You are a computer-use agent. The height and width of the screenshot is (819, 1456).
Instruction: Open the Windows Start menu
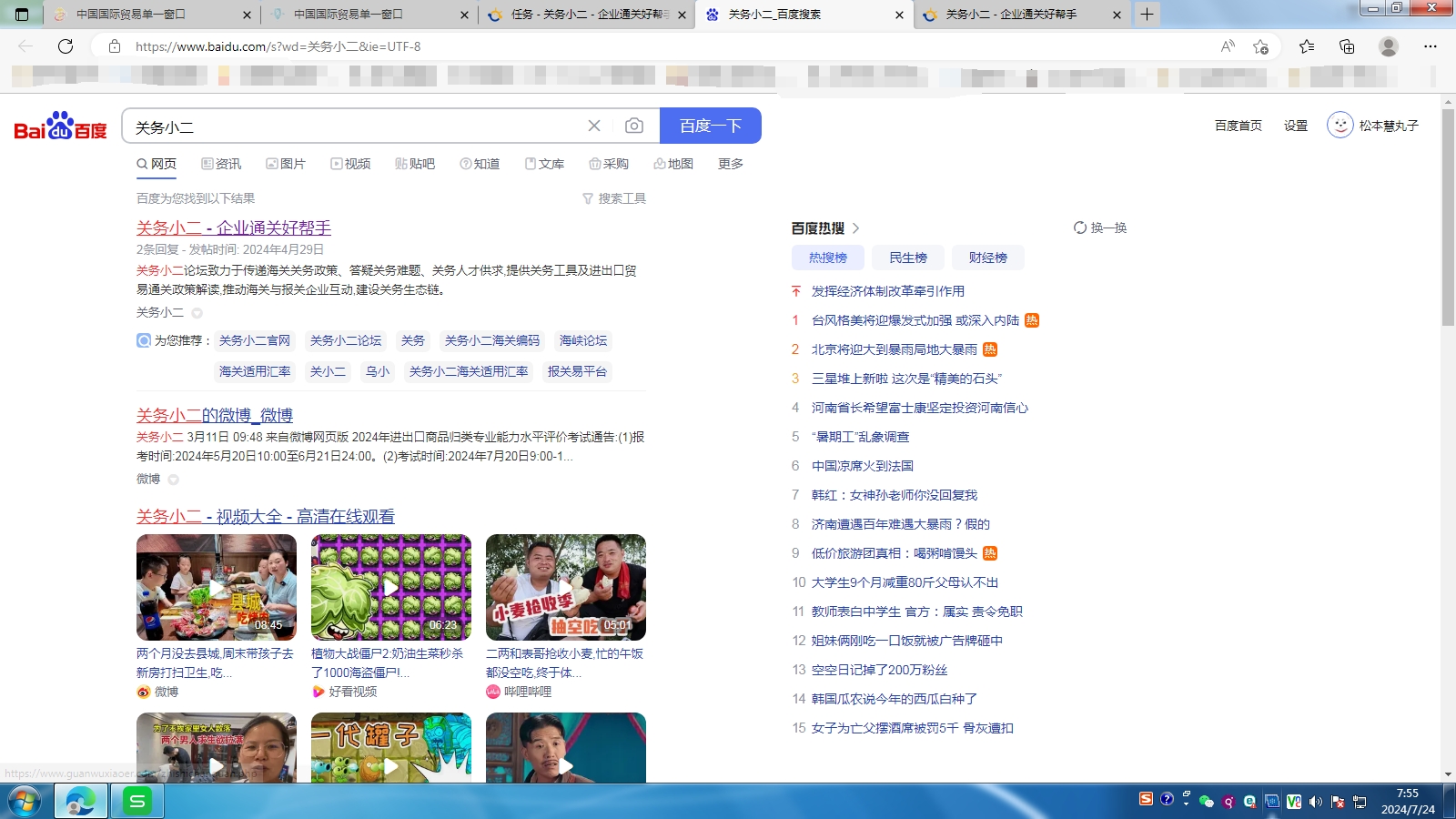click(25, 802)
